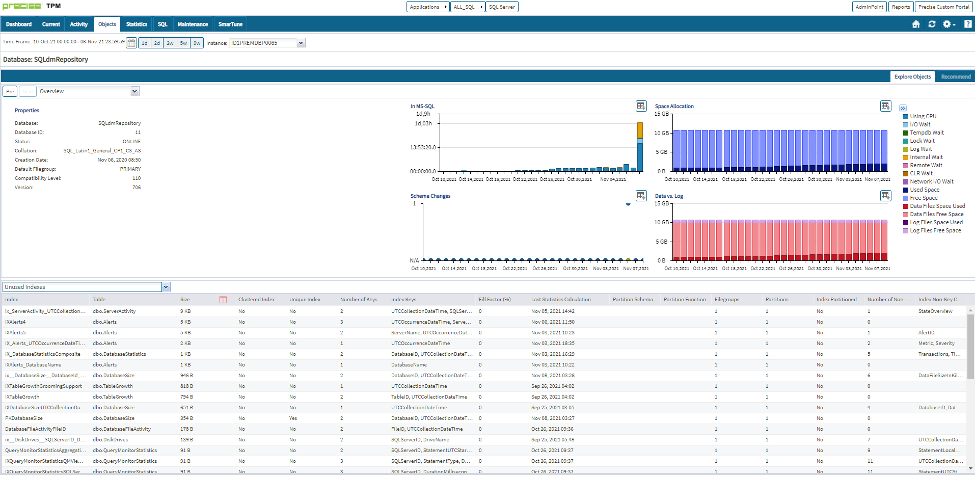This screenshot has height=477, width=977.
Task: Open the Settings gear menu
Action: pos(948,24)
